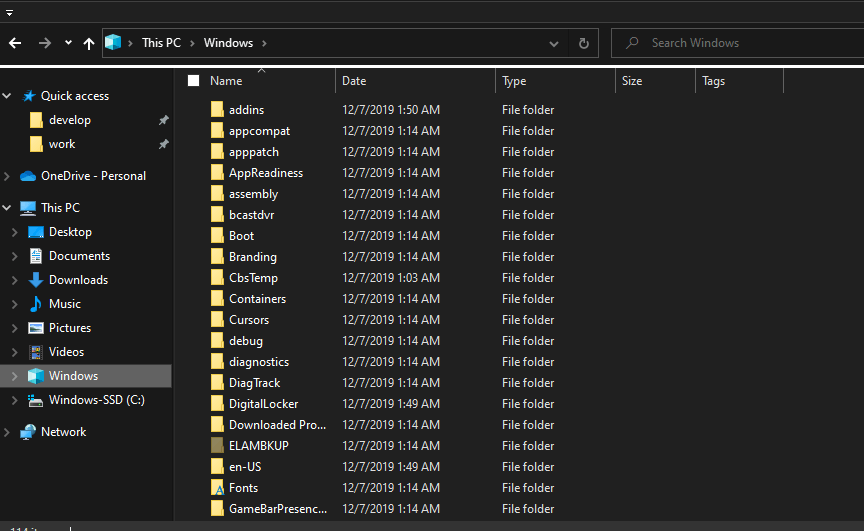The width and height of the screenshot is (864, 531).
Task: Select the DigitalLocker folder
Action: [263, 404]
